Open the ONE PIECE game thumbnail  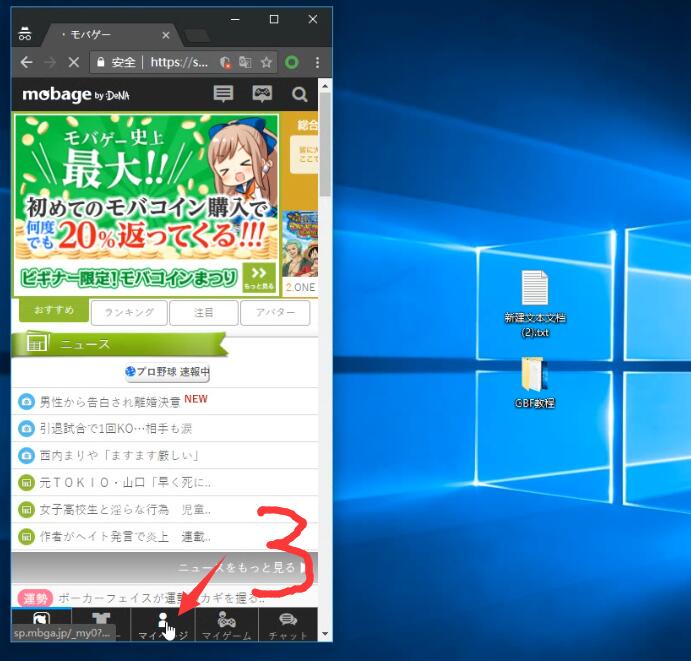coord(300,244)
